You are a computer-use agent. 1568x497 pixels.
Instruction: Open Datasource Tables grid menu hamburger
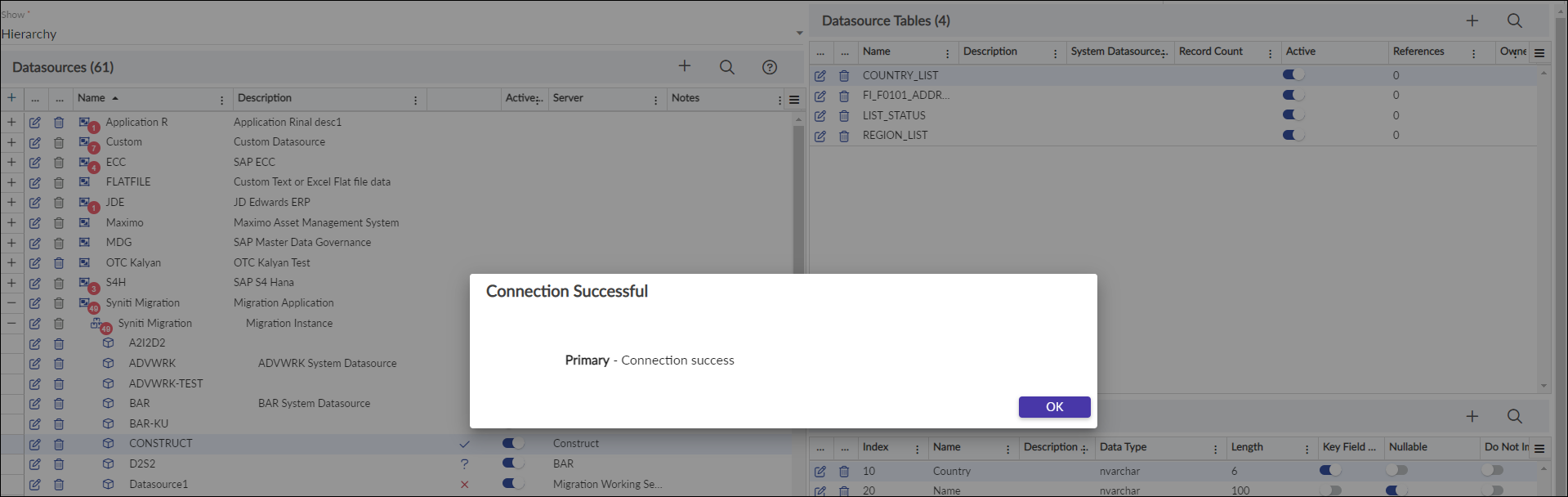[1539, 53]
